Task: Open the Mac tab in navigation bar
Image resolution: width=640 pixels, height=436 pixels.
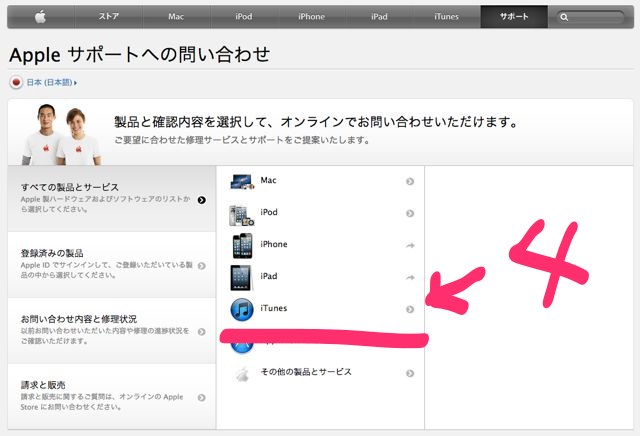Action: click(x=176, y=17)
